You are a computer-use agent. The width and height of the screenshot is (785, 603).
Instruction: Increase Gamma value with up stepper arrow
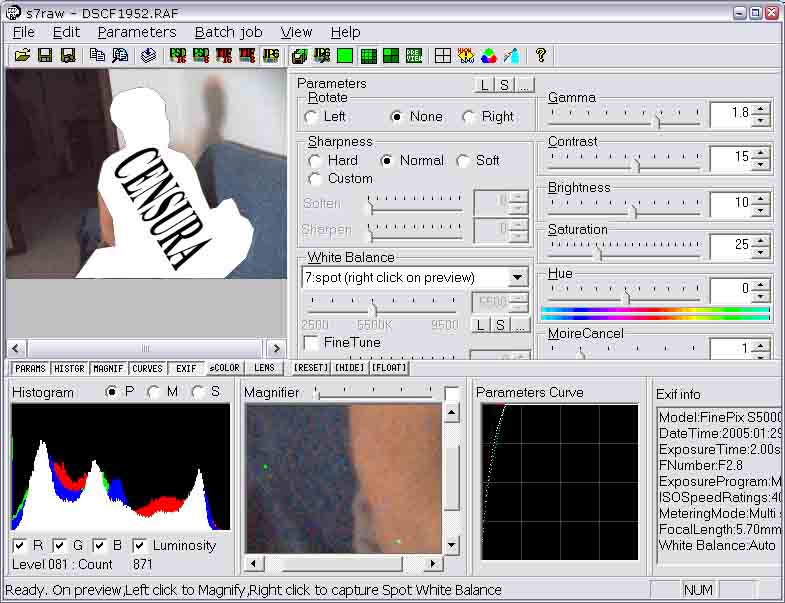click(x=761, y=108)
